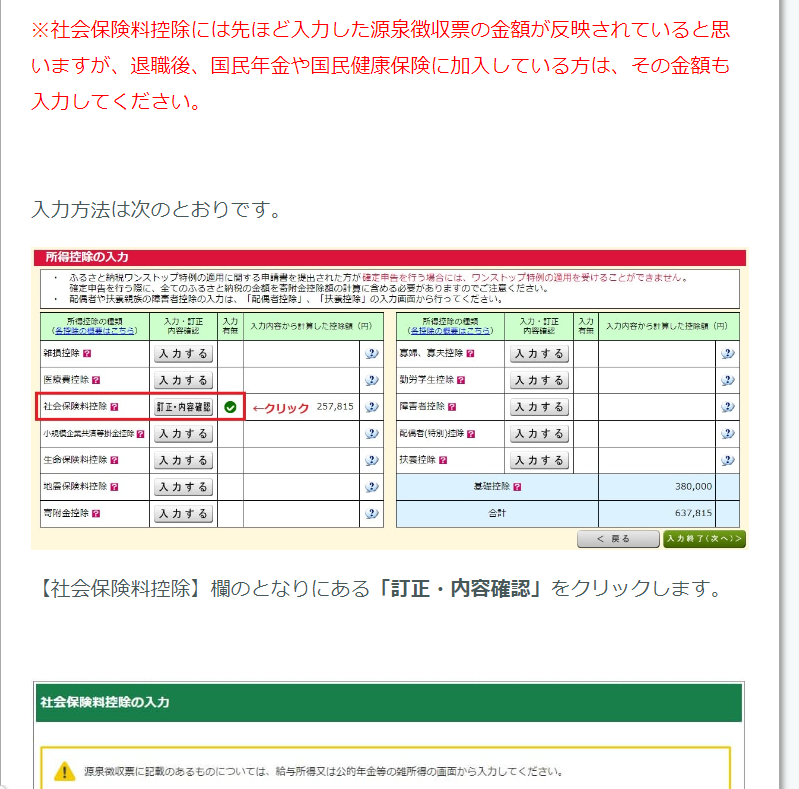Click the bold 「訂正・内容確認」 text in the instruction
Screen dimensions: 799x789
coord(461,588)
